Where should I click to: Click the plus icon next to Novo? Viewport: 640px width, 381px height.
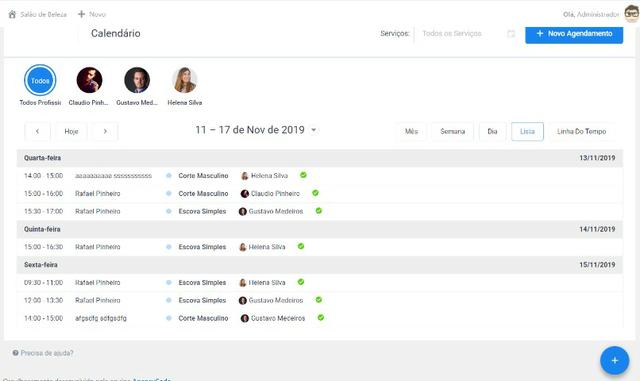[81, 14]
